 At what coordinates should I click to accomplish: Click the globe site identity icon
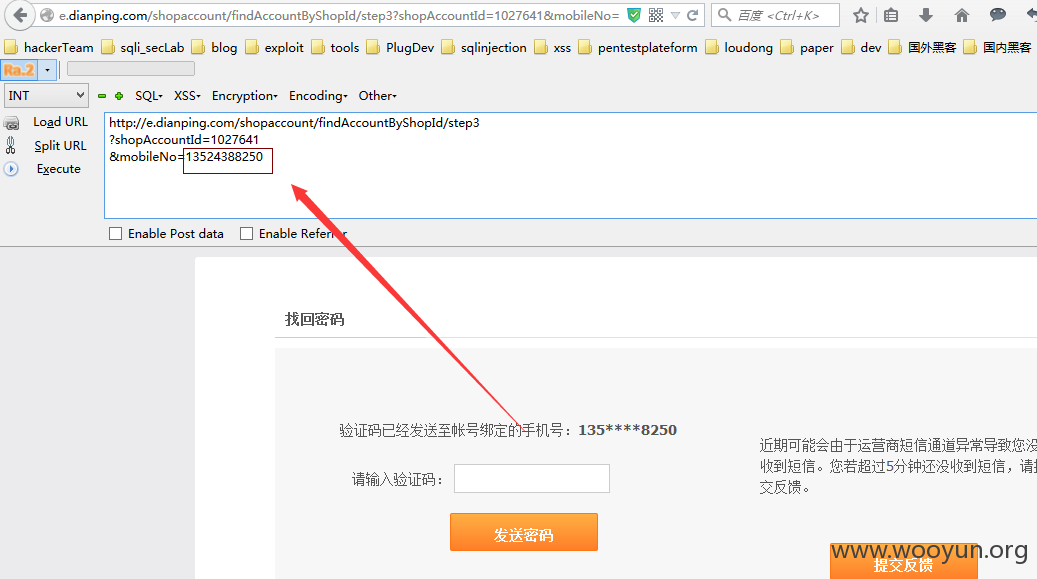pos(47,15)
